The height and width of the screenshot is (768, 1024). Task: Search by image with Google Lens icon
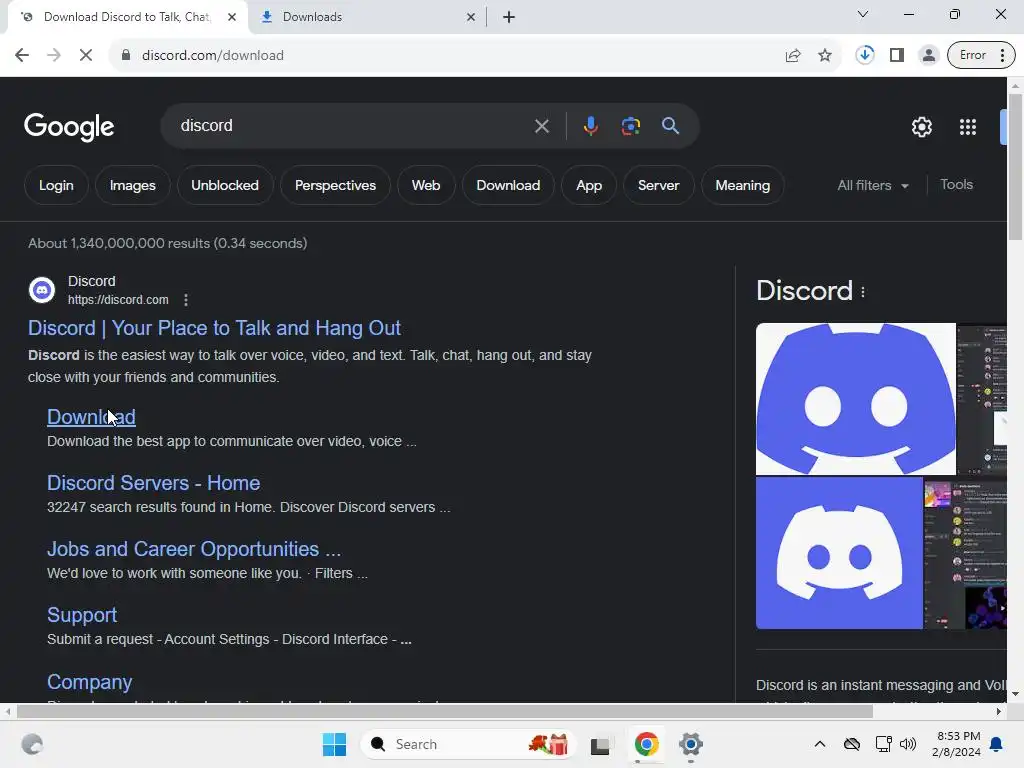[630, 125]
